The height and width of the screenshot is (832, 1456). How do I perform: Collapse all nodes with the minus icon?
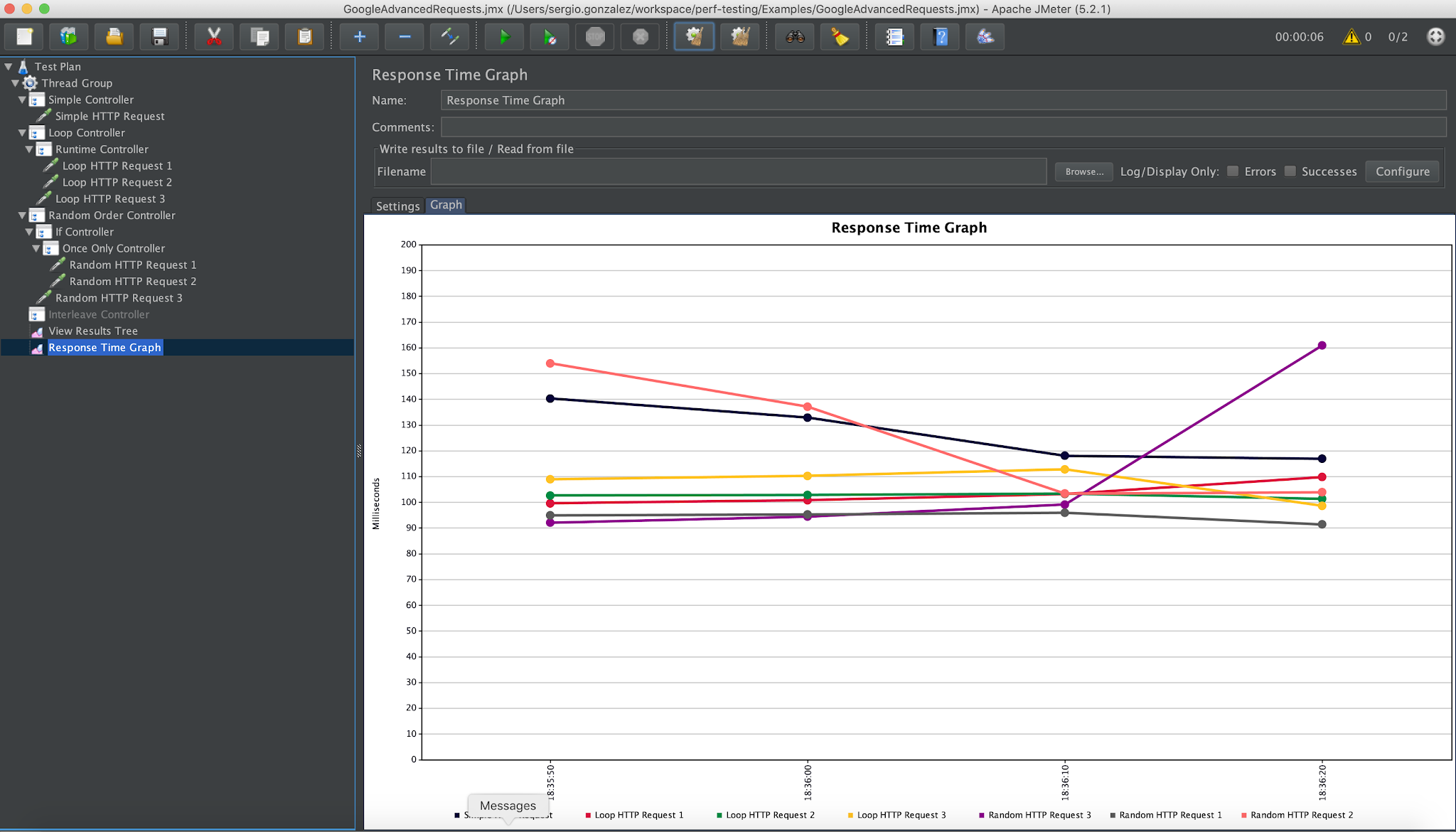[x=405, y=36]
